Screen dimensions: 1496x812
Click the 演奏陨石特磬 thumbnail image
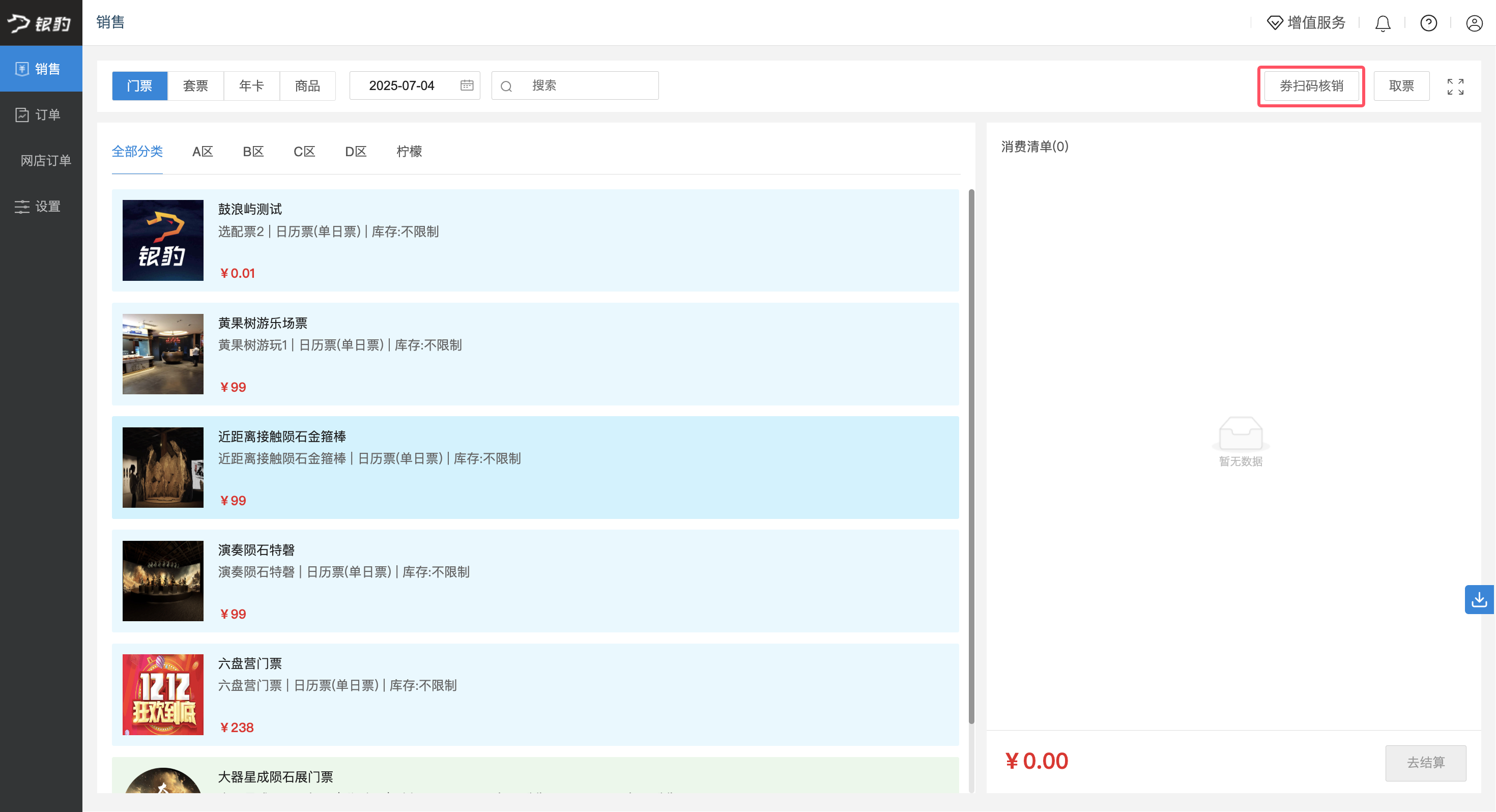tap(163, 581)
